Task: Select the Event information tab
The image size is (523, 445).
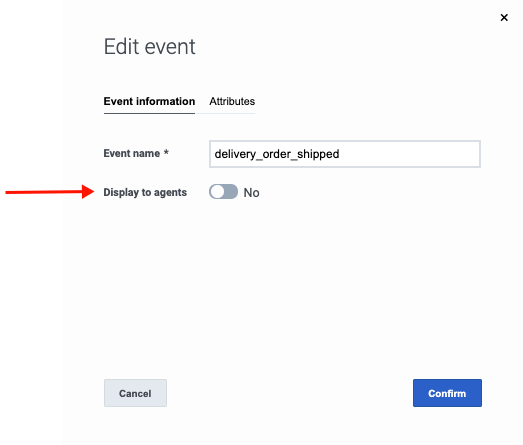Action: [149, 101]
